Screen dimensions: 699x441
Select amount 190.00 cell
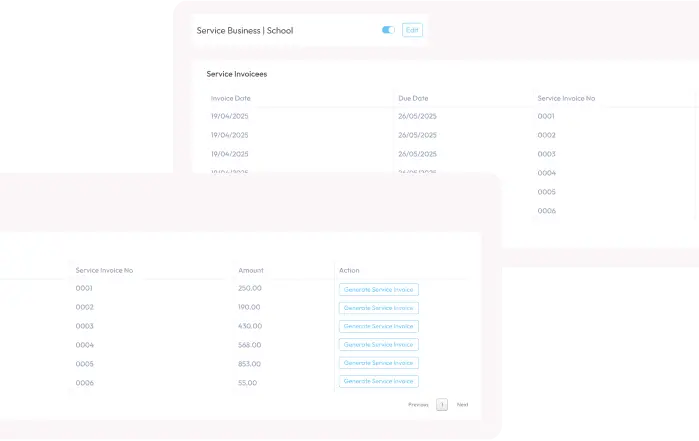pos(249,307)
